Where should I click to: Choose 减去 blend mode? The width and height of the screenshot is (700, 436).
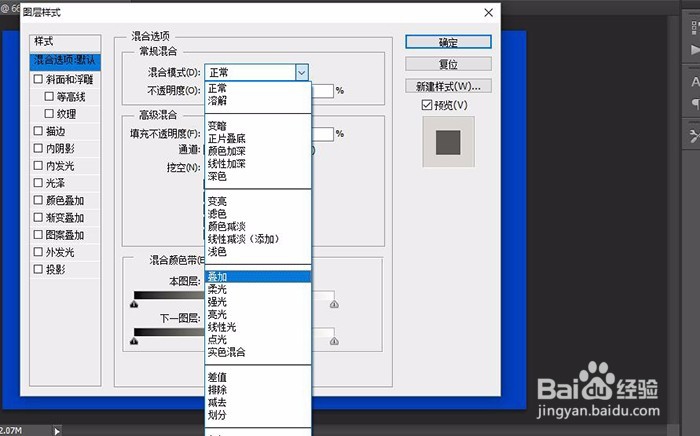(x=258, y=402)
